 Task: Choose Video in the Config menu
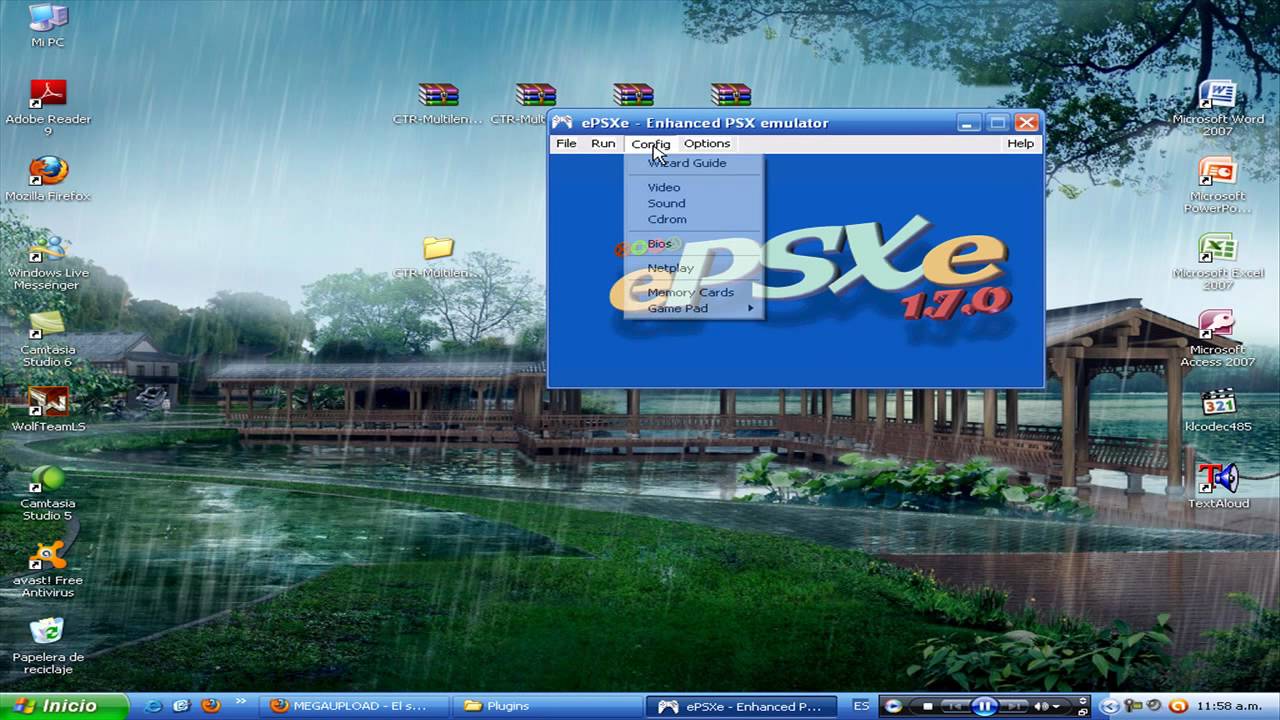(694, 187)
